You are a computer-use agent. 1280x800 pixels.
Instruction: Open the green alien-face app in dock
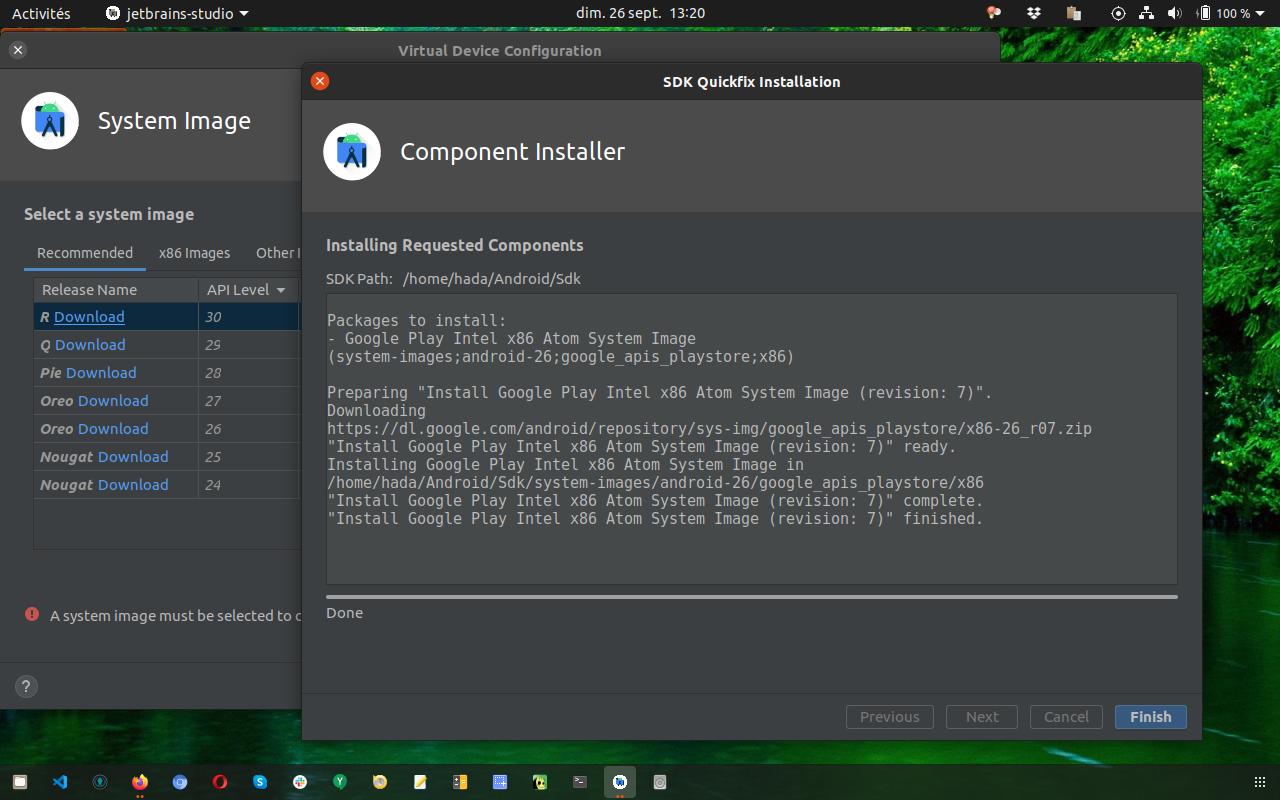(x=540, y=782)
